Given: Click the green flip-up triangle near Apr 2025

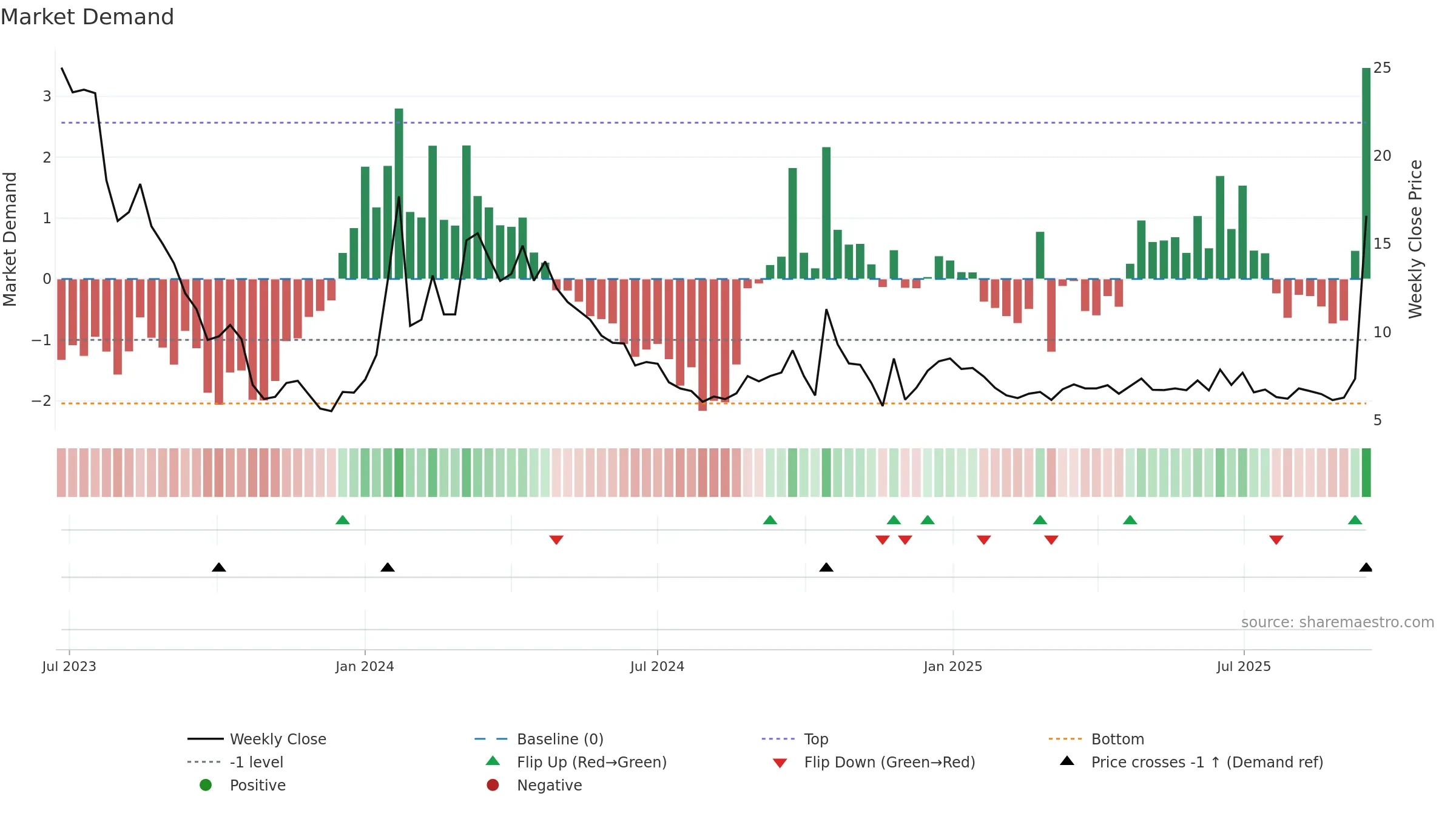Looking at the screenshot, I should pyautogui.click(x=1130, y=520).
